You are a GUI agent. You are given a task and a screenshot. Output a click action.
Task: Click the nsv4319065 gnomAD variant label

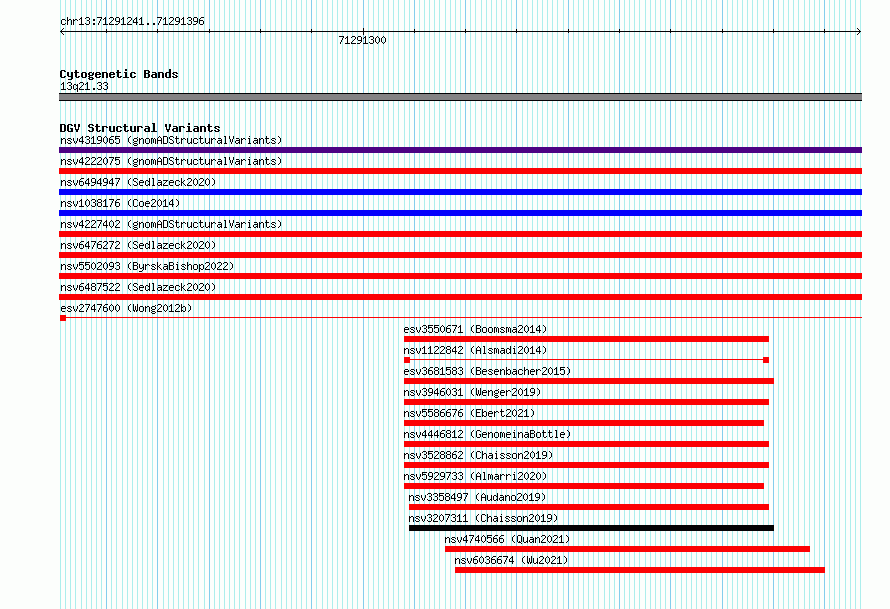point(171,140)
